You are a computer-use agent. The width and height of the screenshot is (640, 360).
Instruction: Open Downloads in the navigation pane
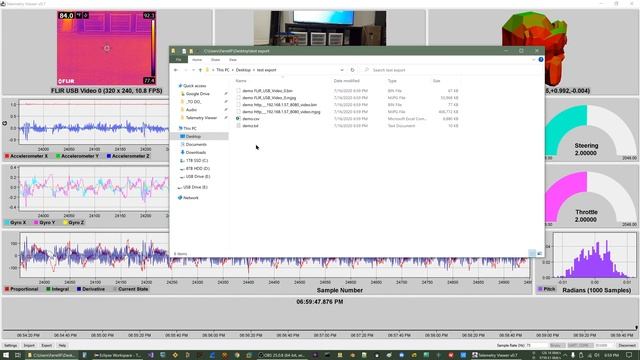pyautogui.click(x=196, y=152)
